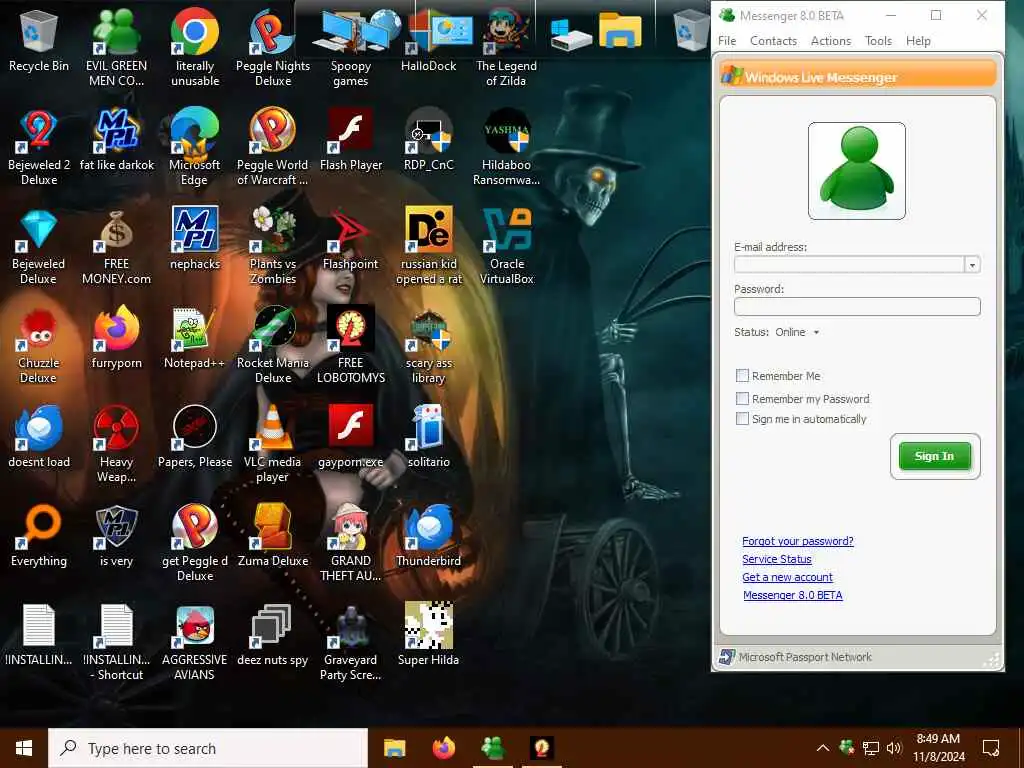Open Peggle Nights Deluxe shortcut
Screen dimensions: 1024x768
[x=273, y=48]
